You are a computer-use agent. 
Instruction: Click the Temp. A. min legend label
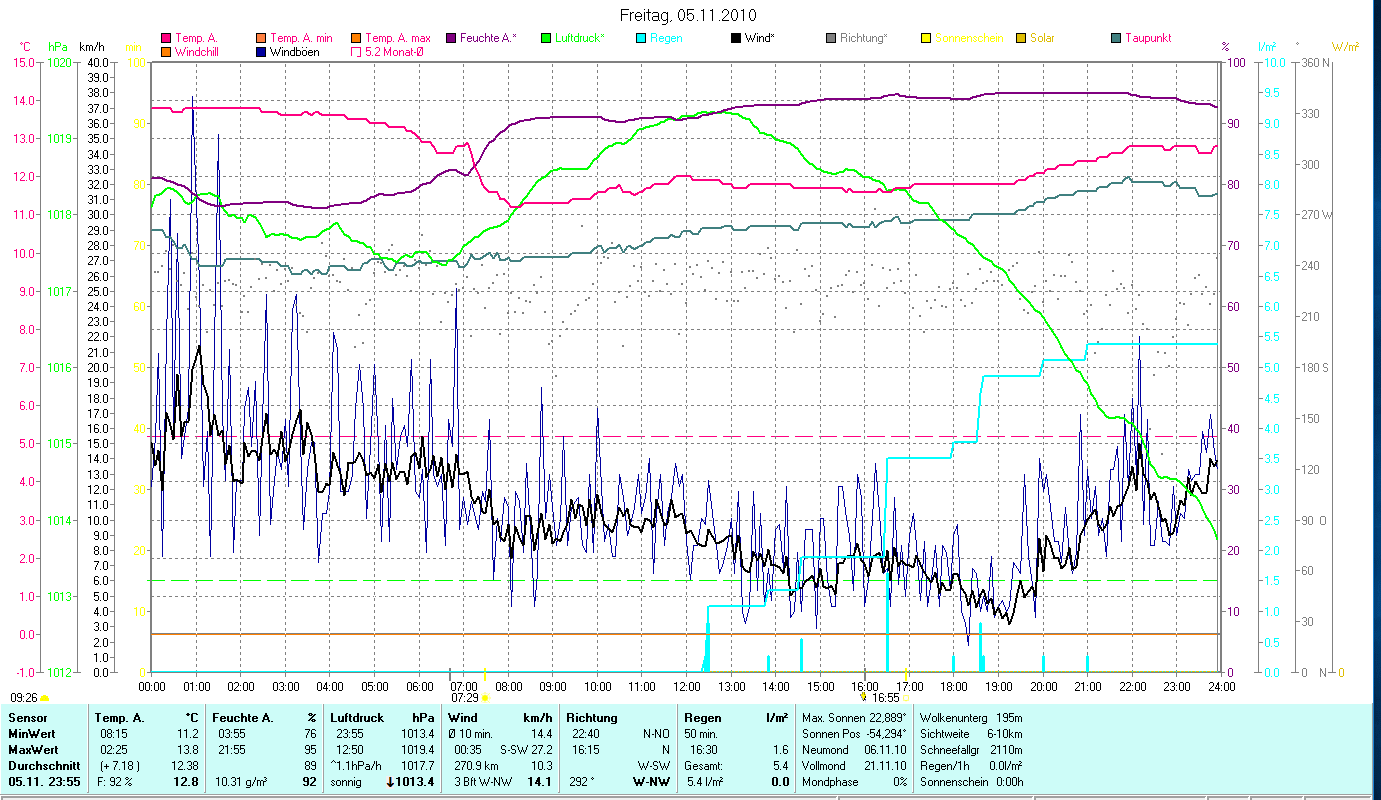coord(301,38)
